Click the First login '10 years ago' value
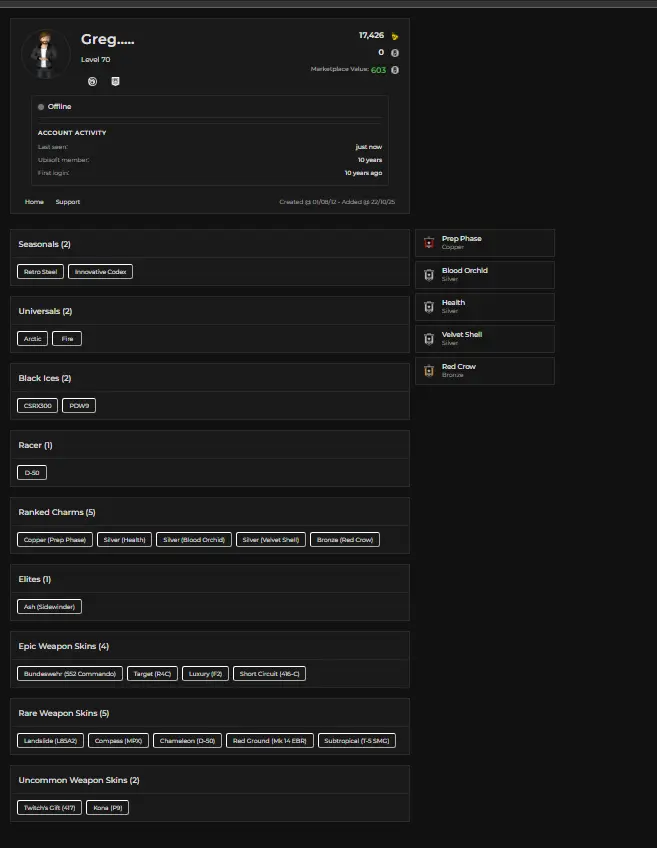The height and width of the screenshot is (848, 657). 363,173
